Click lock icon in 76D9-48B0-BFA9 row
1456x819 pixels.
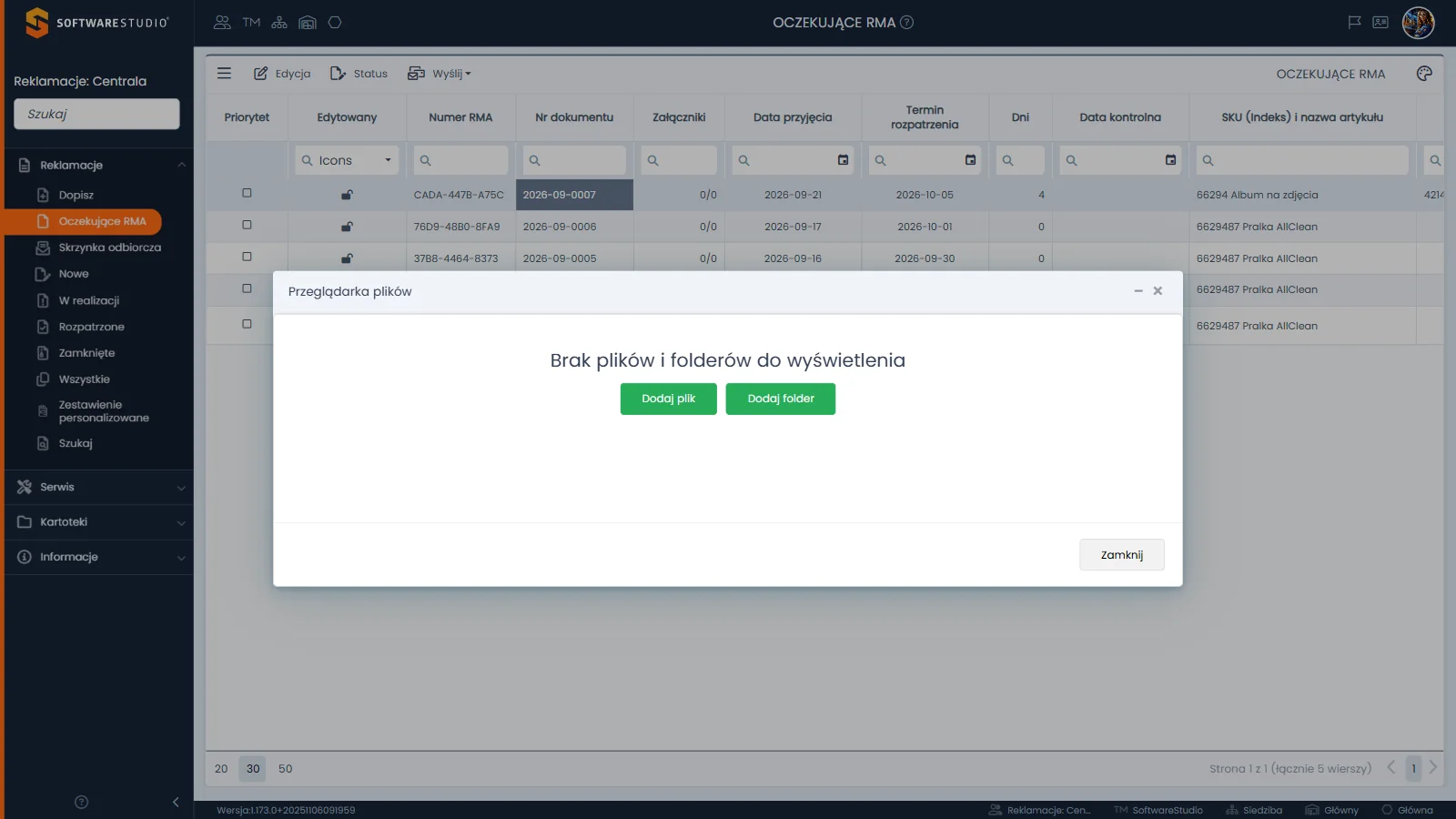[347, 227]
